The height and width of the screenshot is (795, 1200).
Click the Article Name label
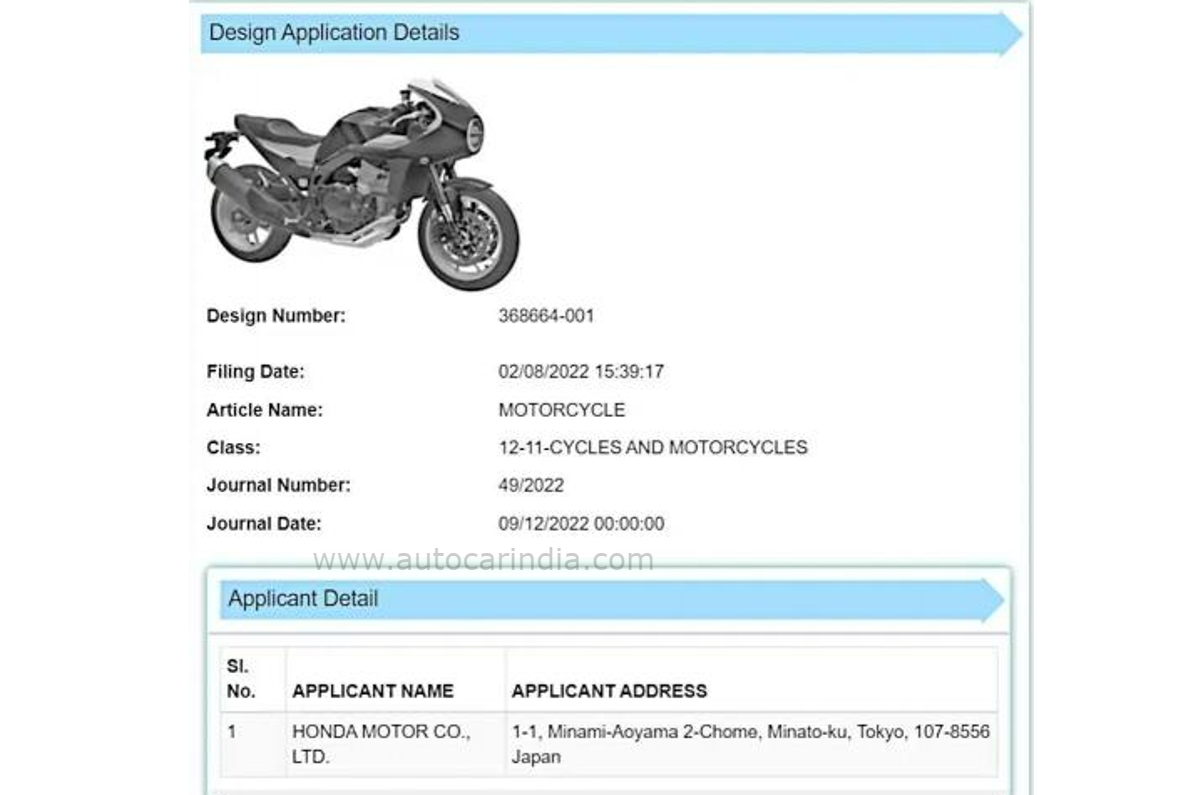[265, 409]
